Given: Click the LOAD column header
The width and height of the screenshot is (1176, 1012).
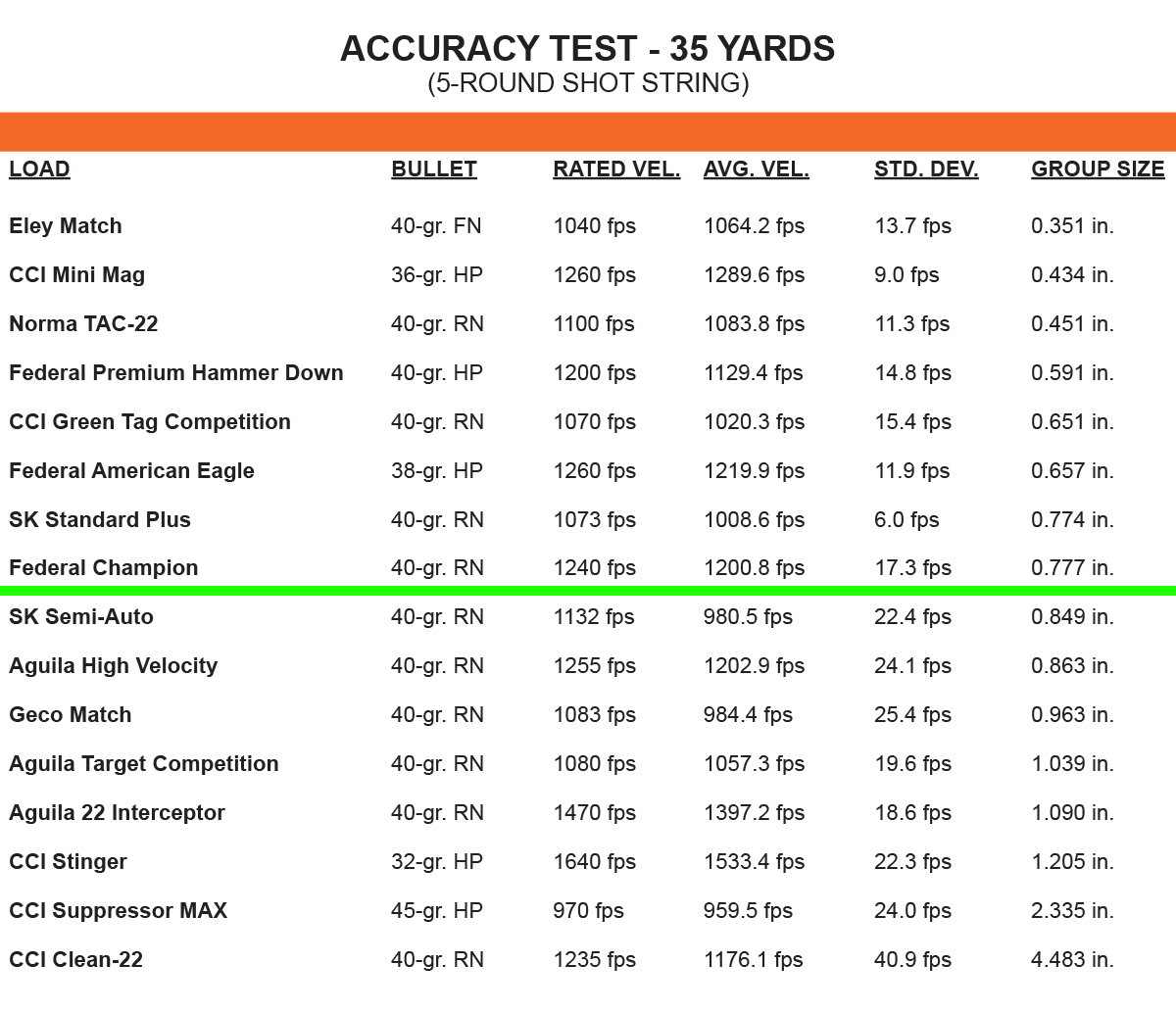Looking at the screenshot, I should pyautogui.click(x=39, y=169).
